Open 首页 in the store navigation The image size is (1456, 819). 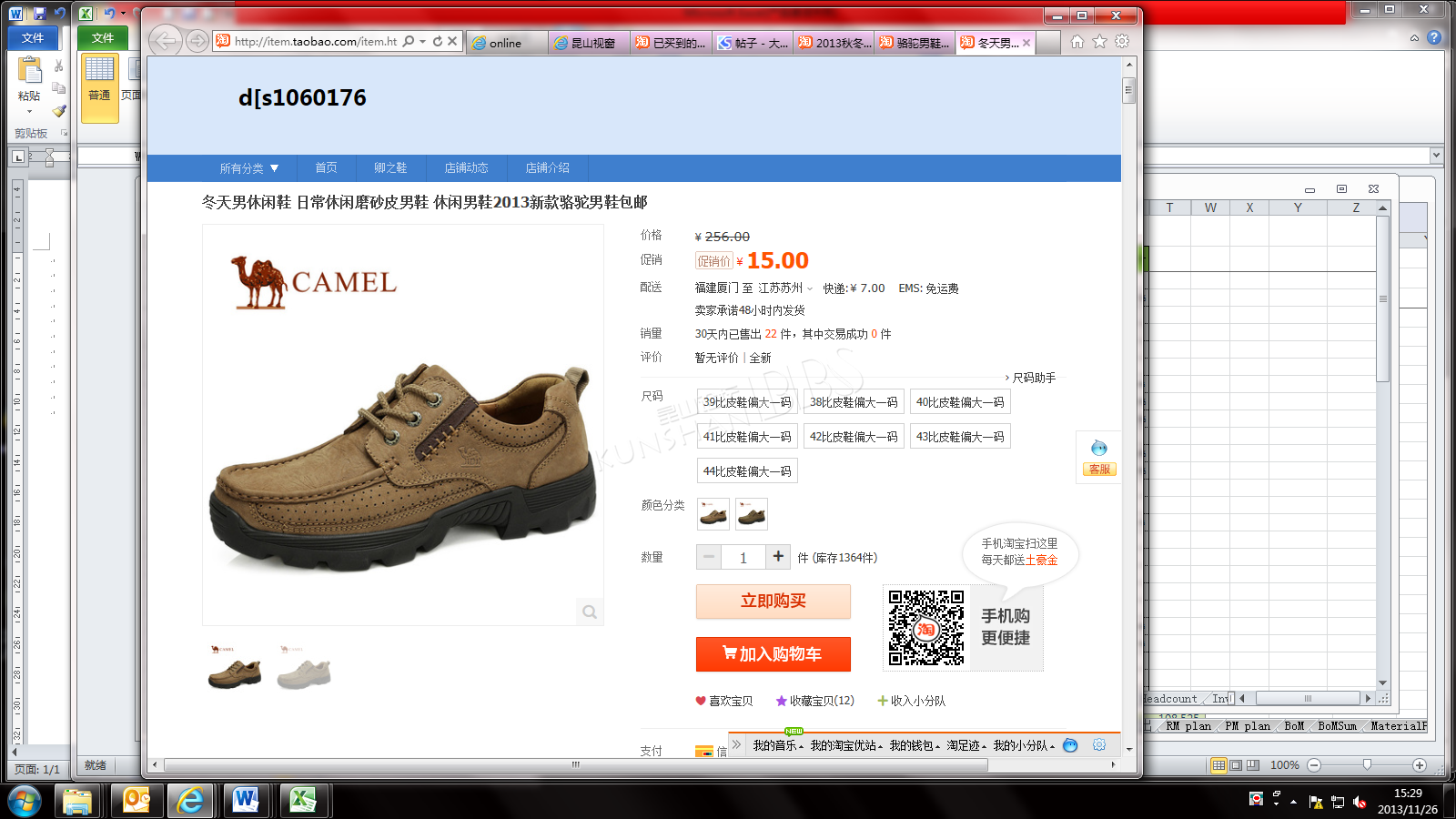click(x=326, y=167)
